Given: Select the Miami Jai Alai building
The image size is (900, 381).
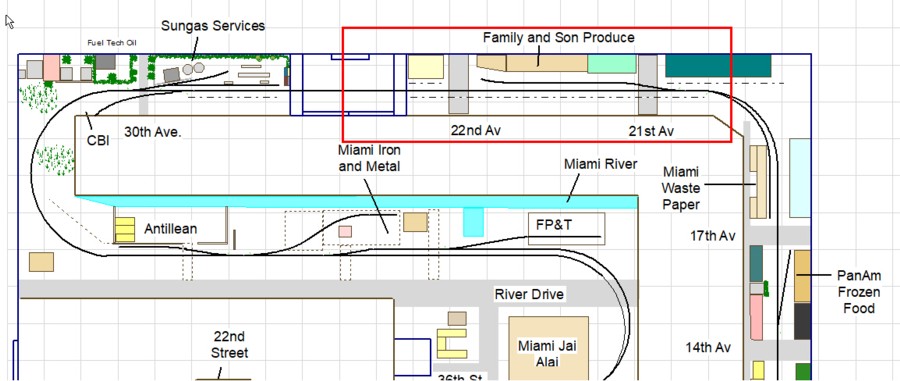Looking at the screenshot, I should pyautogui.click(x=548, y=348).
